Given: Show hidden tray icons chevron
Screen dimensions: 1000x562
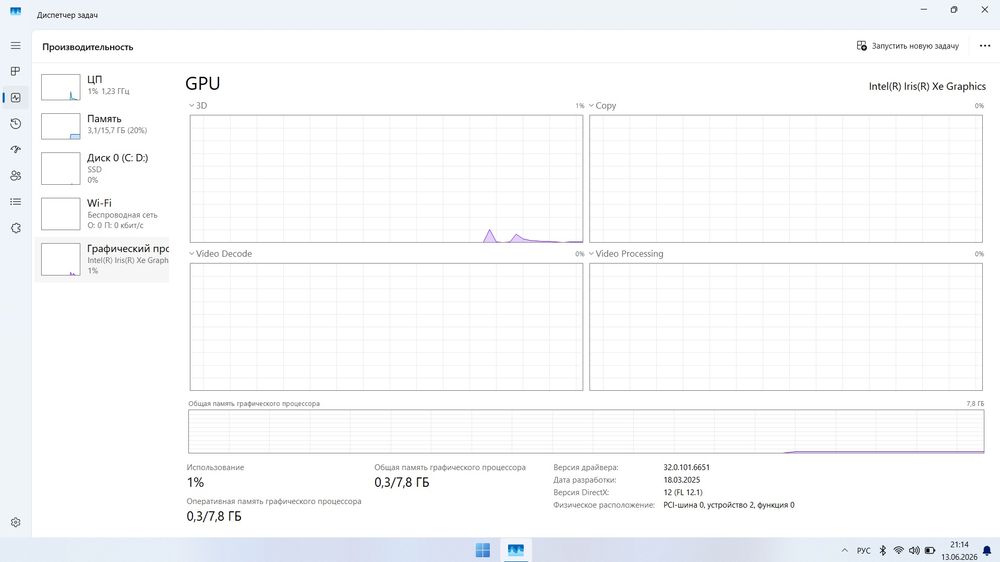Looking at the screenshot, I should [844, 550].
